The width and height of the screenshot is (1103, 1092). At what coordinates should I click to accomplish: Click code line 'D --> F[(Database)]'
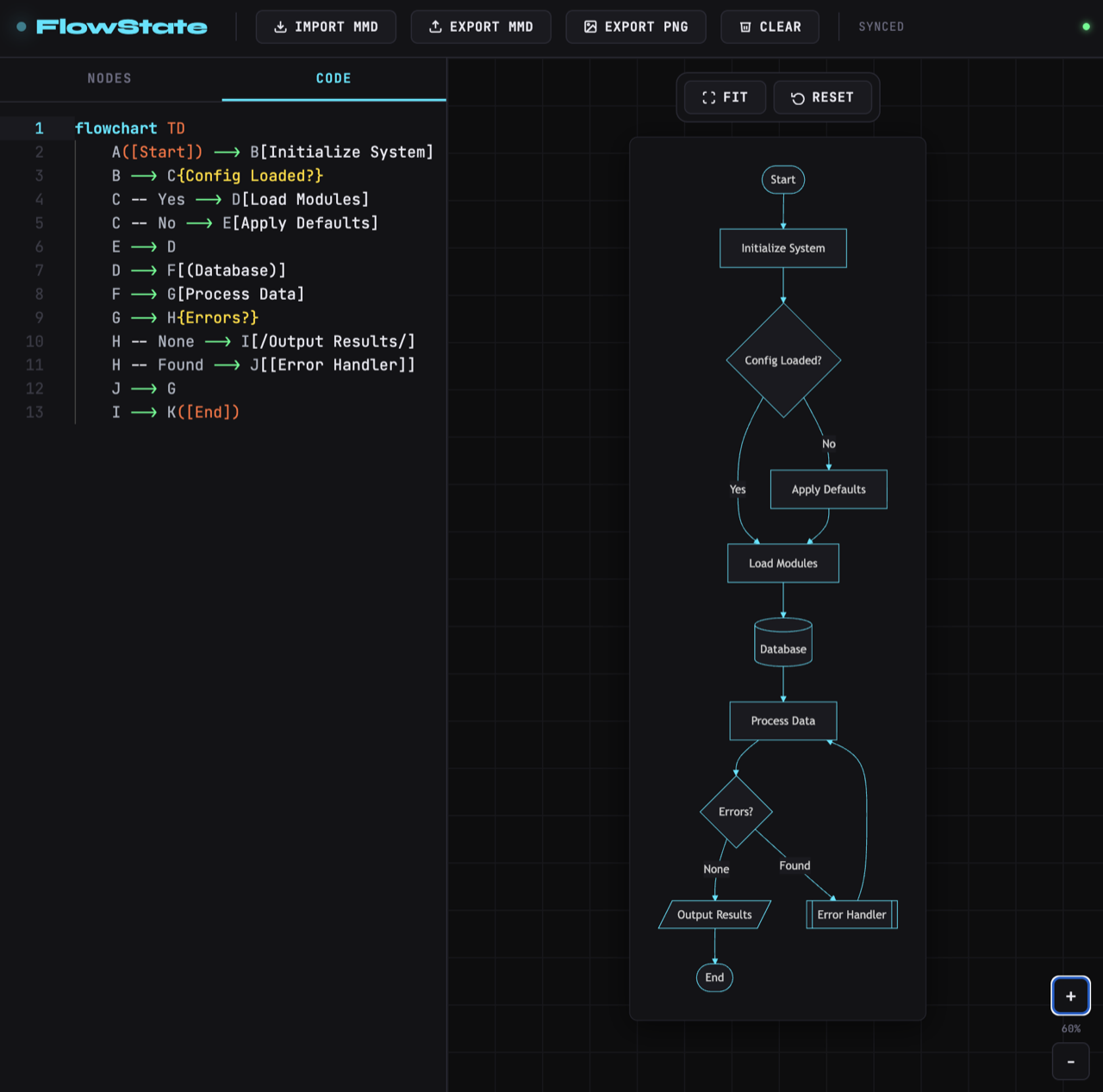198,271
